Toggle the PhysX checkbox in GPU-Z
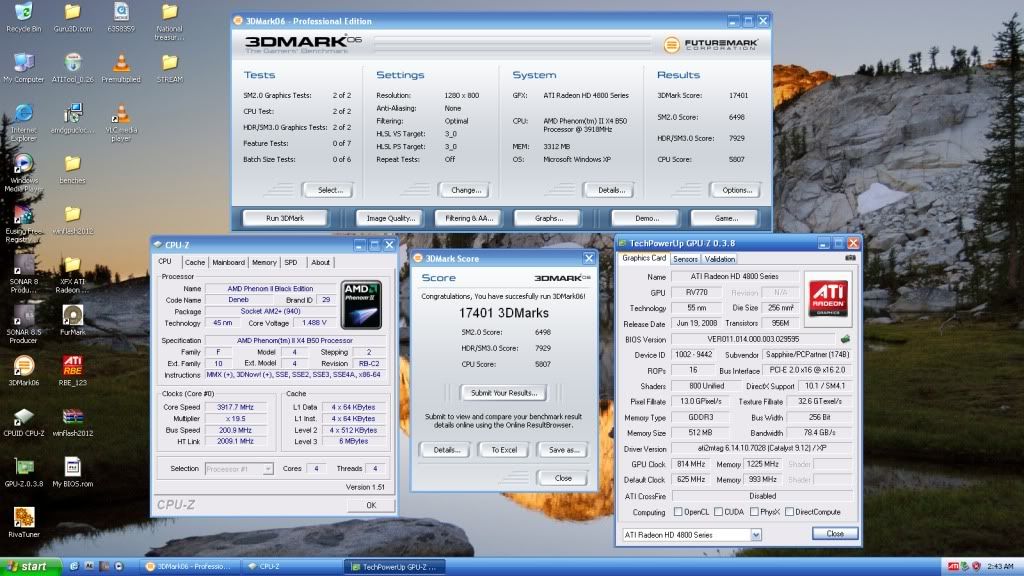 click(754, 512)
